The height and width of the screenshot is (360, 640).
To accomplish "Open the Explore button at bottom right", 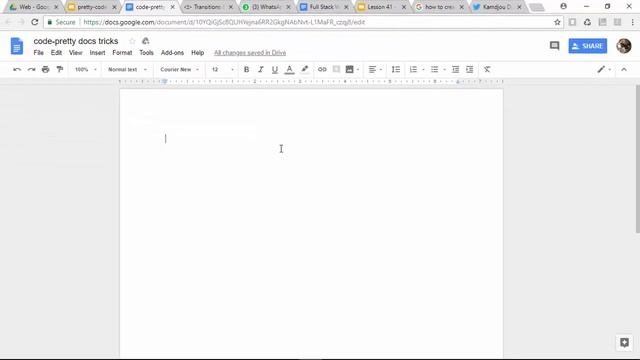I will [624, 342].
